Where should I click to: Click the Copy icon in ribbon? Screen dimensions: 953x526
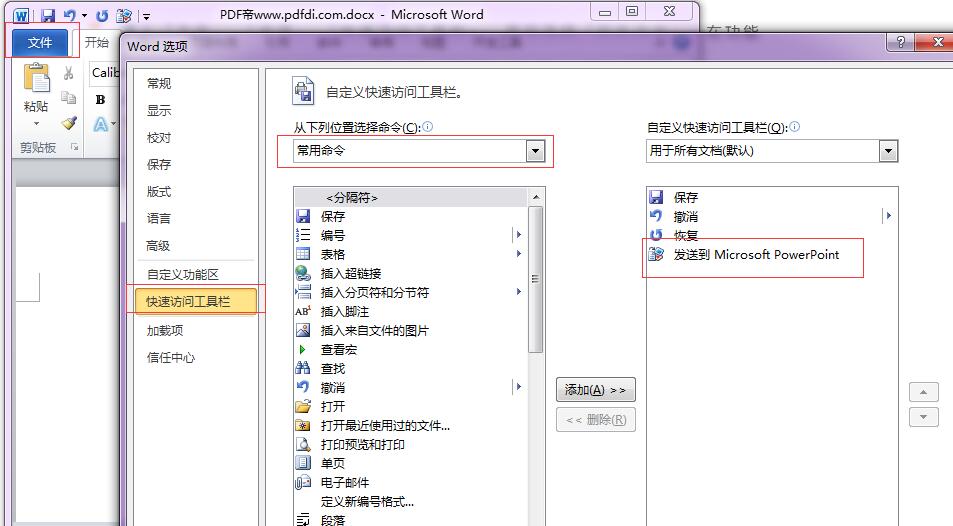coord(69,97)
